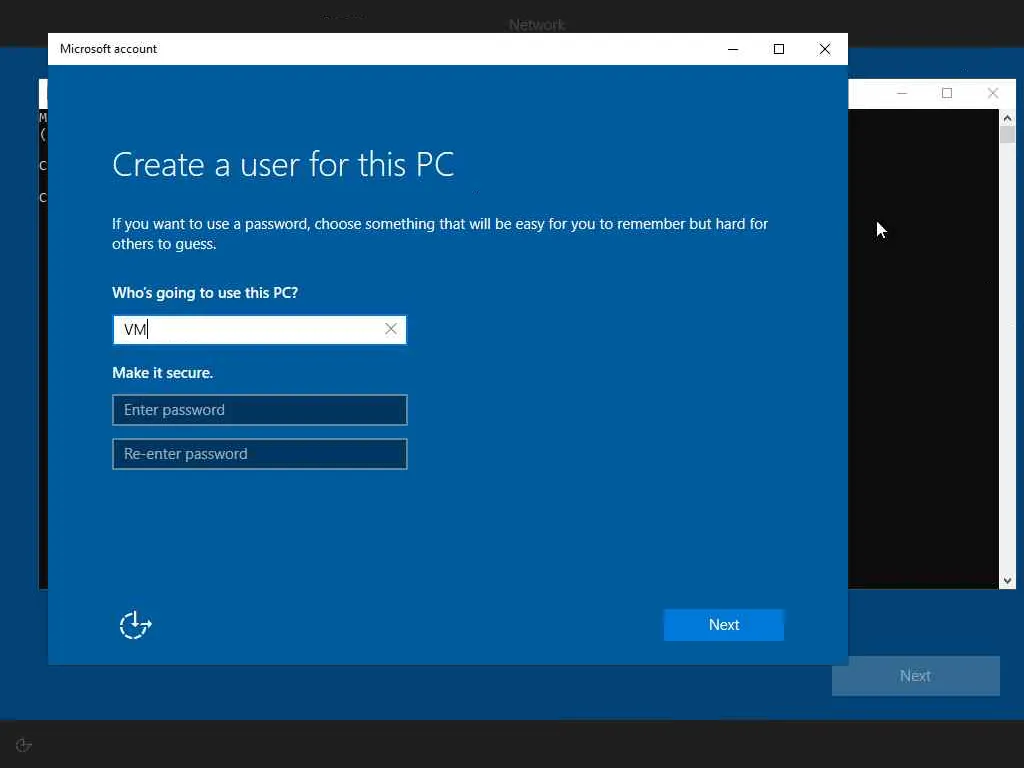
Task: Close the Microsoft account window
Action: tap(825, 49)
